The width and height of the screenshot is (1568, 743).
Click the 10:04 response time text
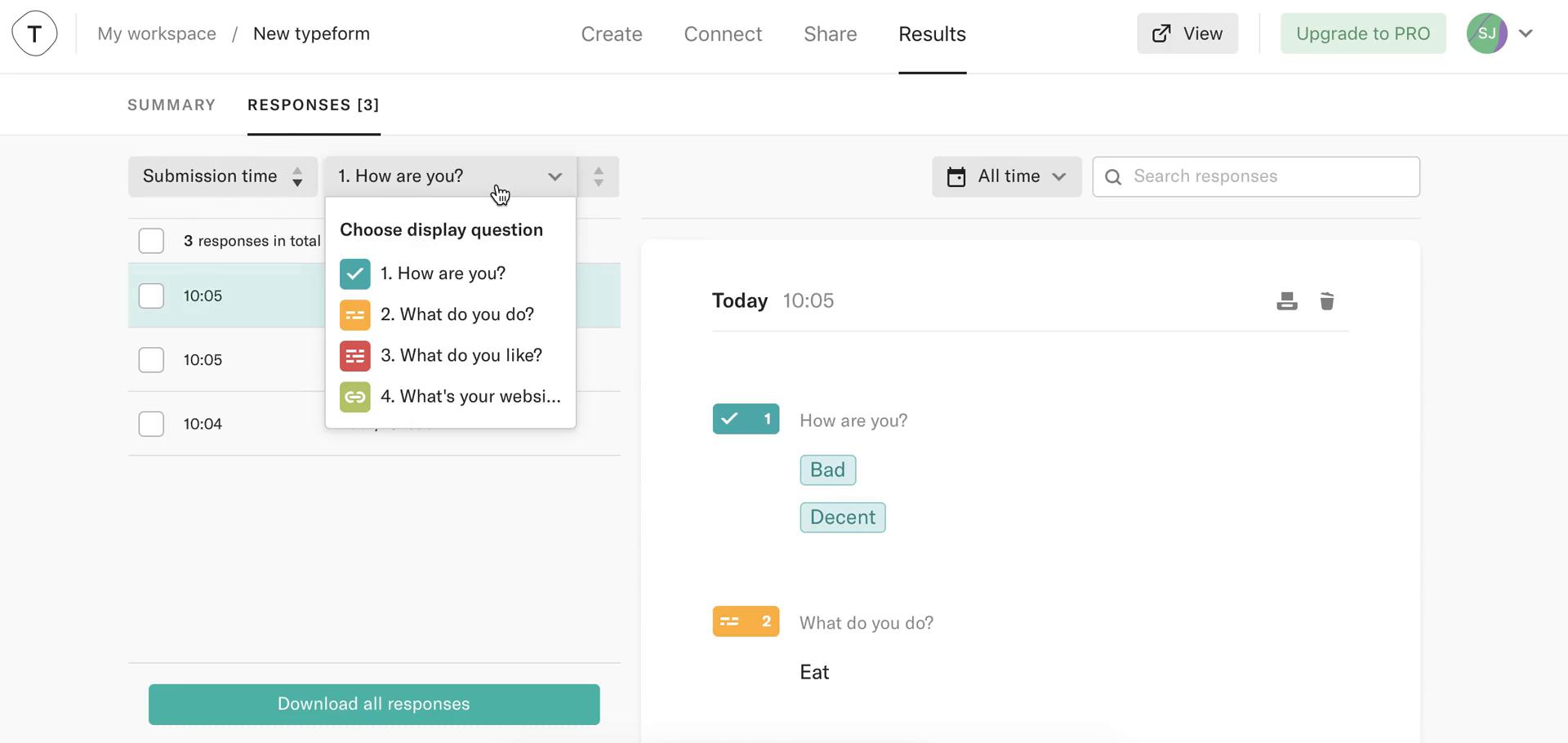[x=203, y=424]
